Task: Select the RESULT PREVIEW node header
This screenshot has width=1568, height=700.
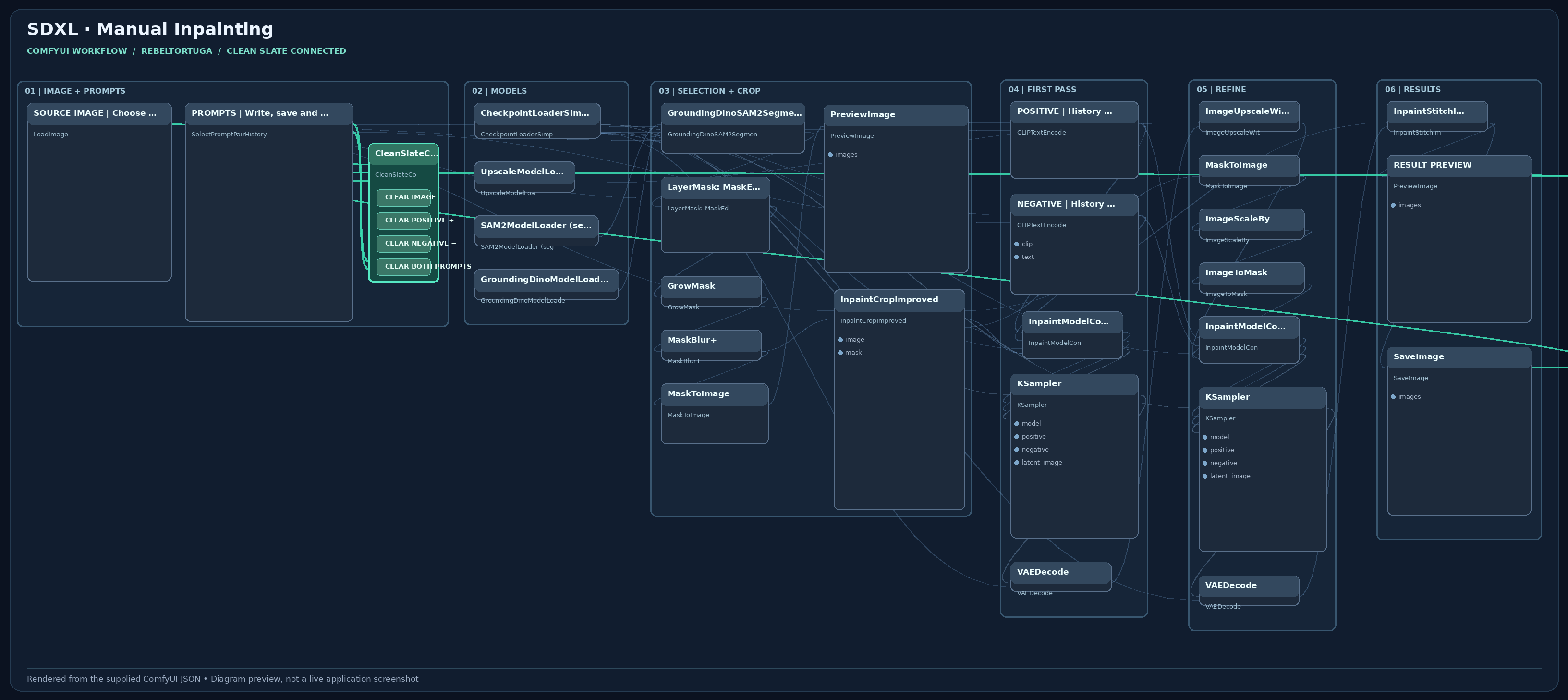Action: point(1459,166)
